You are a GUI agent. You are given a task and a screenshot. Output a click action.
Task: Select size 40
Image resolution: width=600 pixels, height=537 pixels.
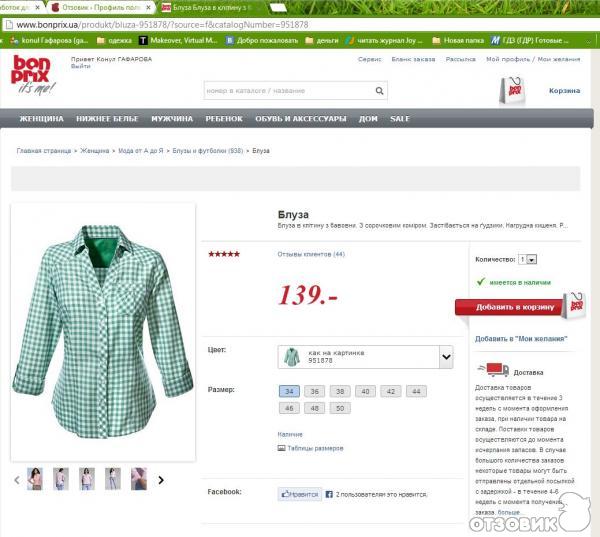[x=365, y=391]
